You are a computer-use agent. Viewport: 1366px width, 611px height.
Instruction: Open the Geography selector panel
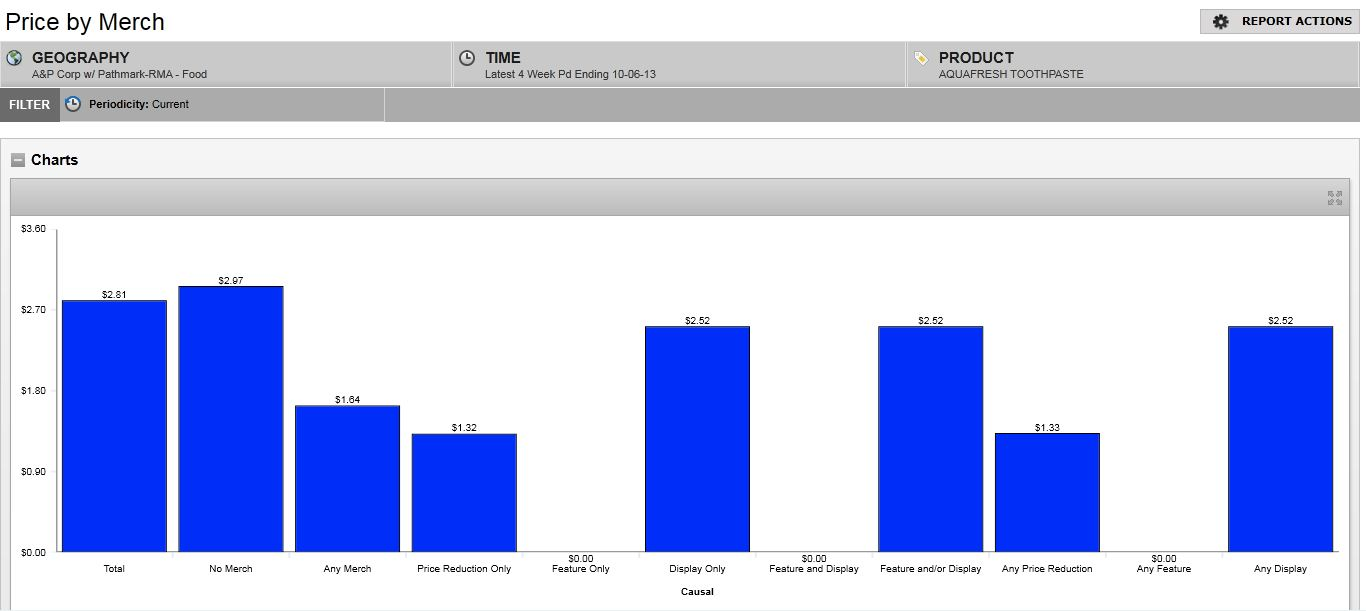pos(226,65)
